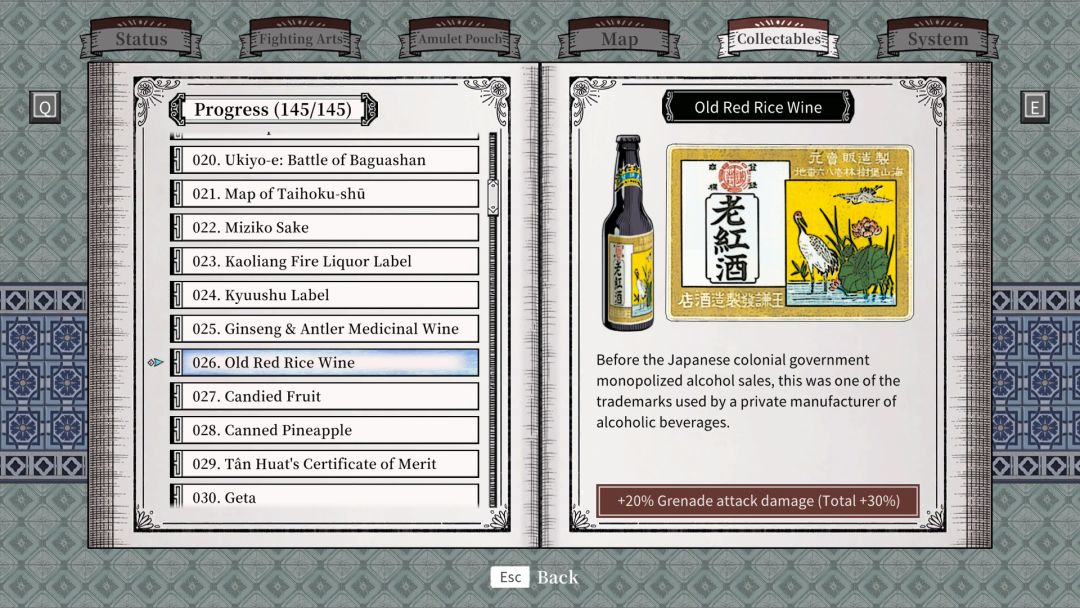Choose 023. Kaoliang Fire Liquor Label
The height and width of the screenshot is (608, 1080).
[x=324, y=261]
